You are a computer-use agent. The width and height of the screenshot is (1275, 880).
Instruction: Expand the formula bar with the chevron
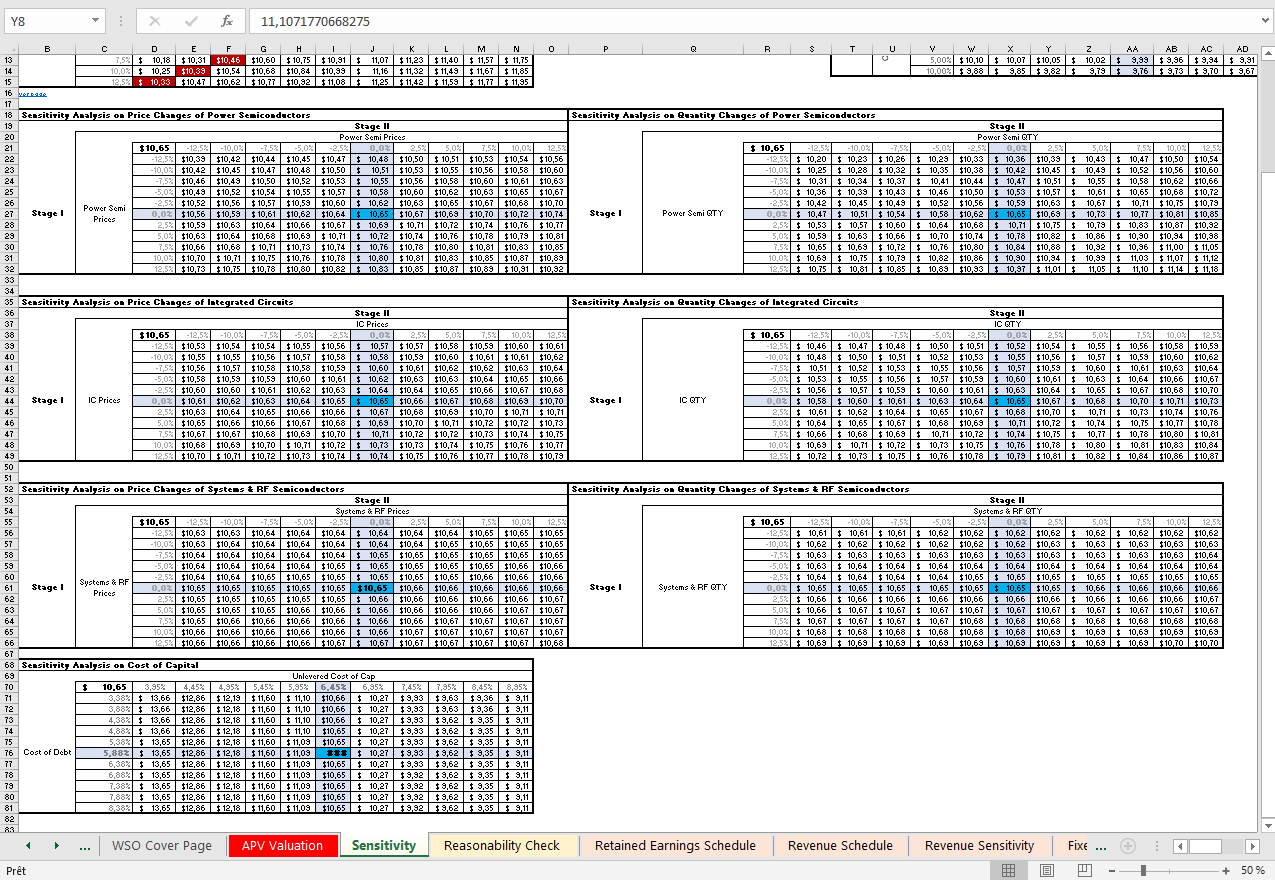point(1263,20)
